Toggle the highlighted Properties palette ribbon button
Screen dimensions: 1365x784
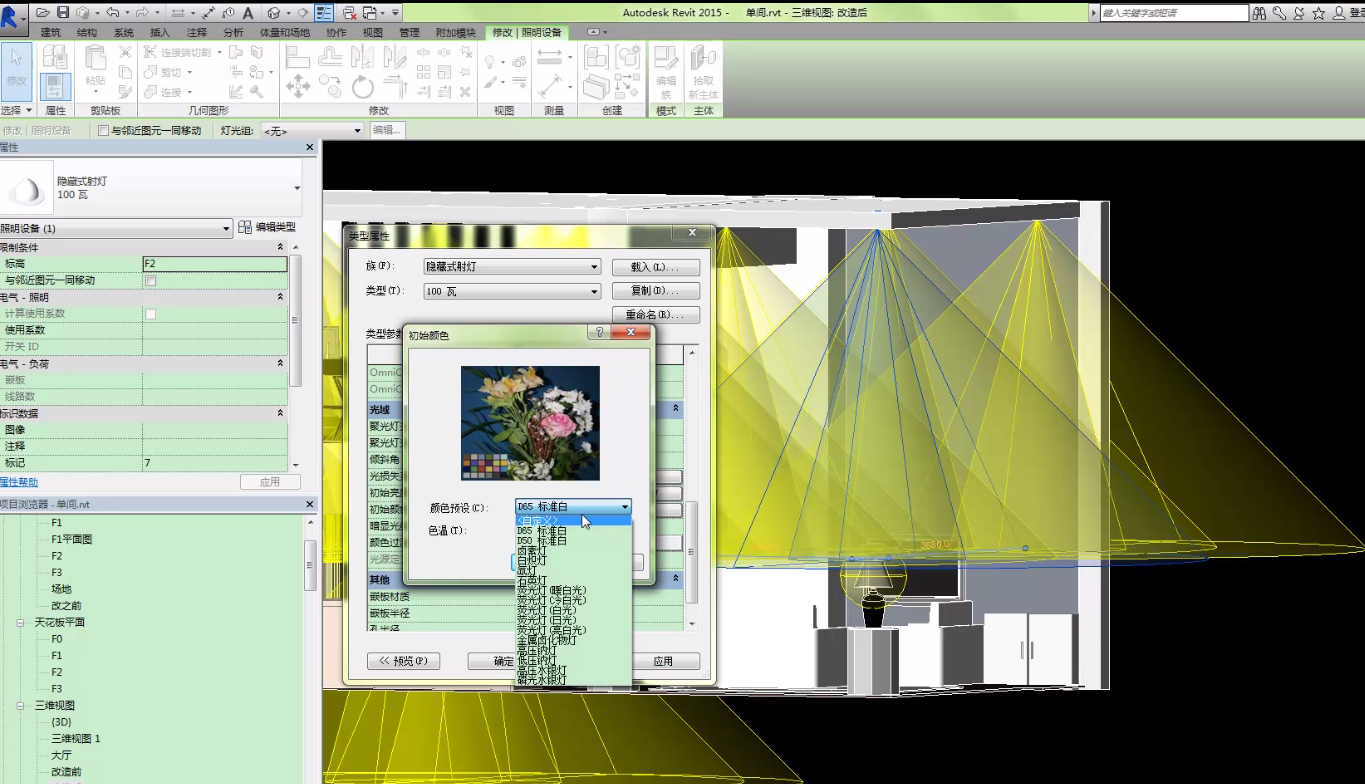pos(56,86)
